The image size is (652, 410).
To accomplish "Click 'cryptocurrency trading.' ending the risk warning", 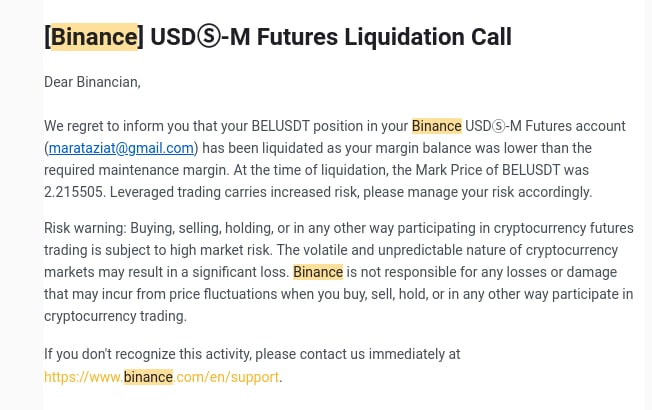I will [115, 316].
